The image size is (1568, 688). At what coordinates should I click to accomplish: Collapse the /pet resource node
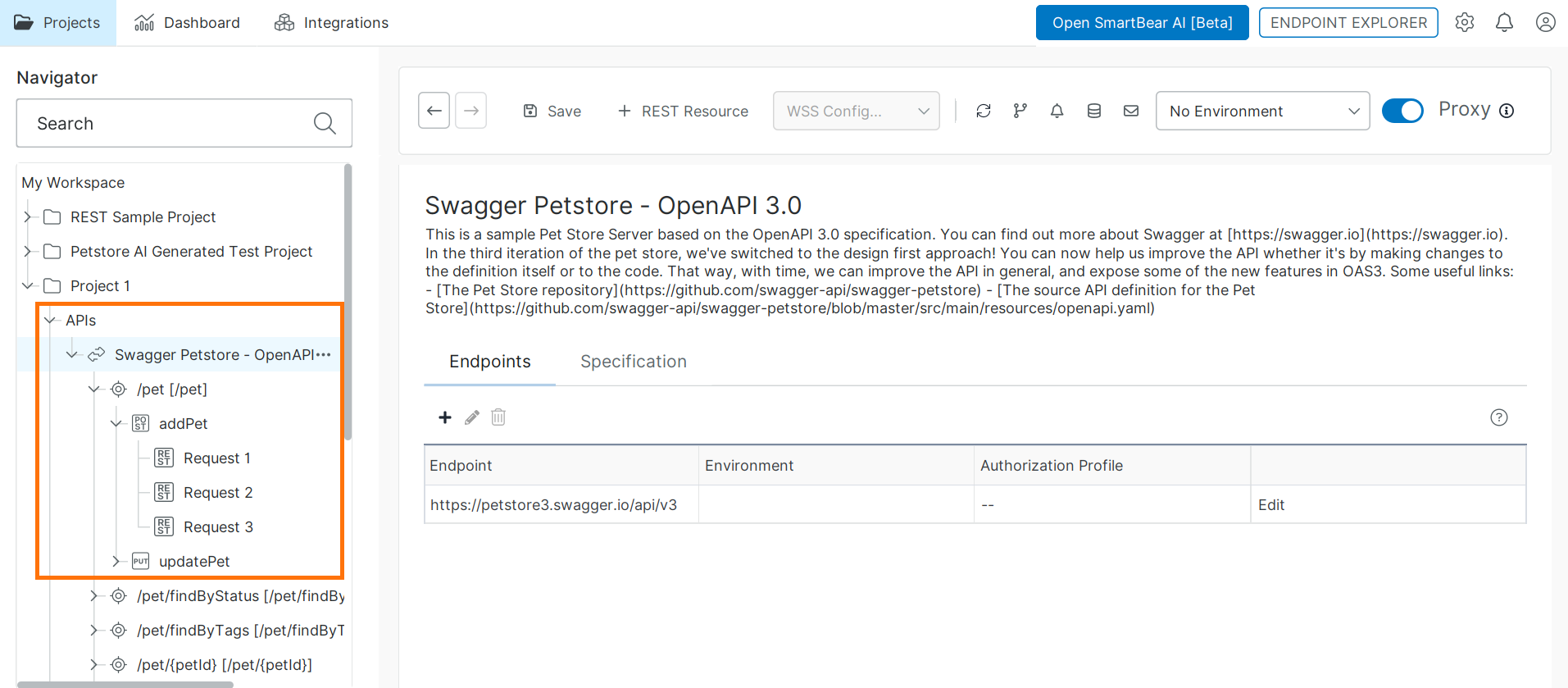[93, 389]
